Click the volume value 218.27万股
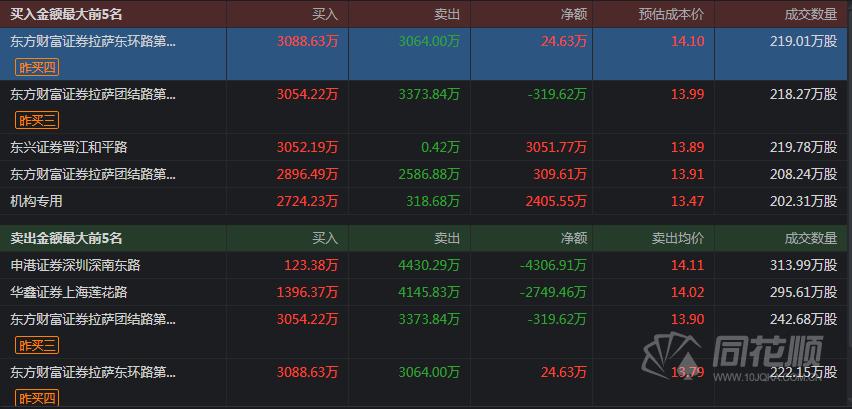Image resolution: width=852 pixels, height=409 pixels. (804, 95)
